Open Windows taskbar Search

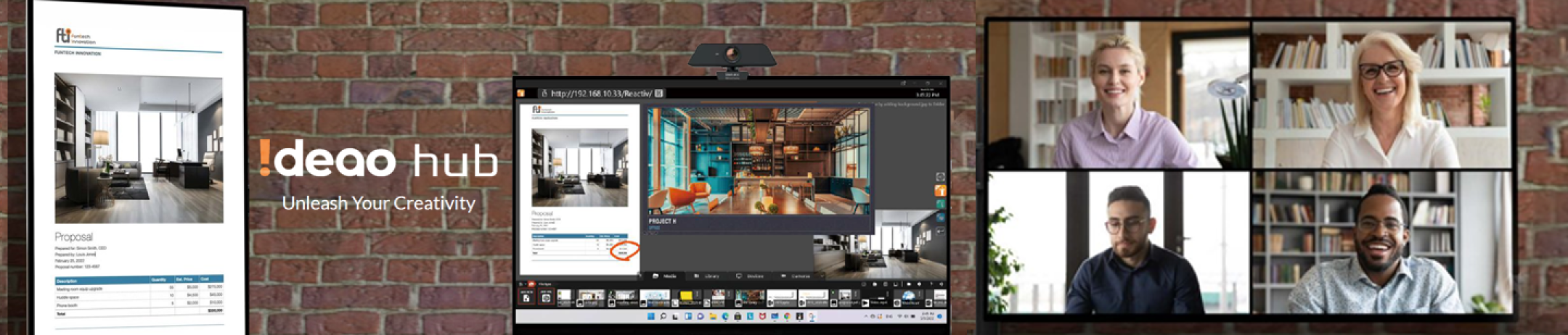tap(663, 316)
